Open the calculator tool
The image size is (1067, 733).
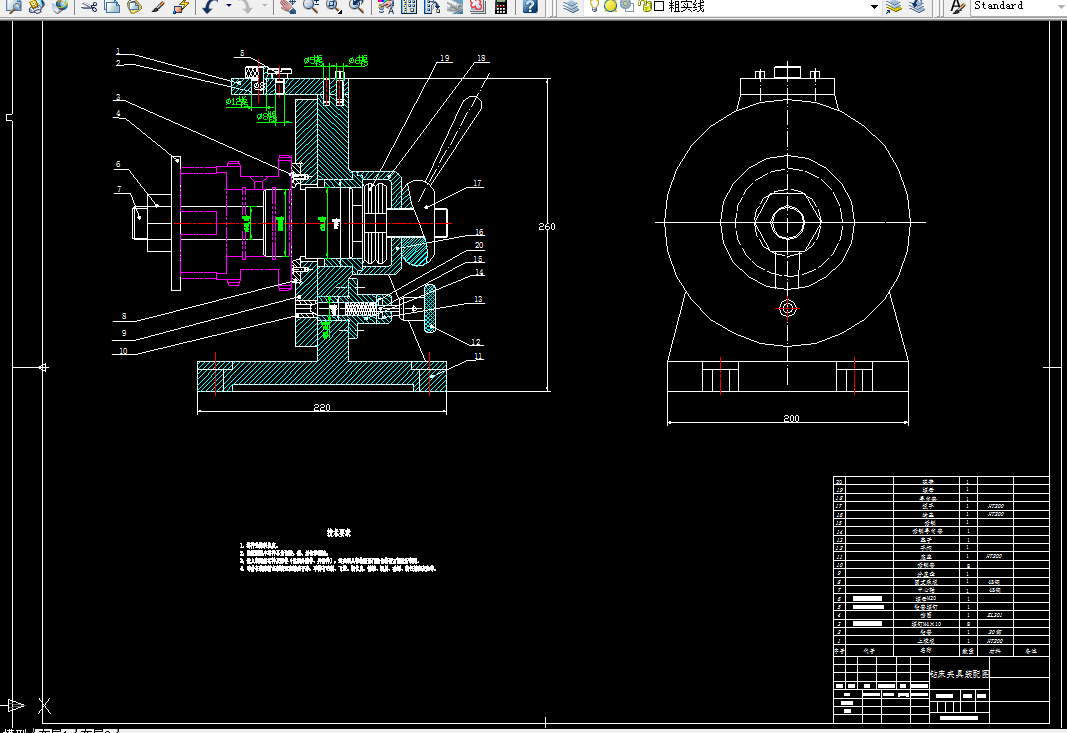click(501, 7)
